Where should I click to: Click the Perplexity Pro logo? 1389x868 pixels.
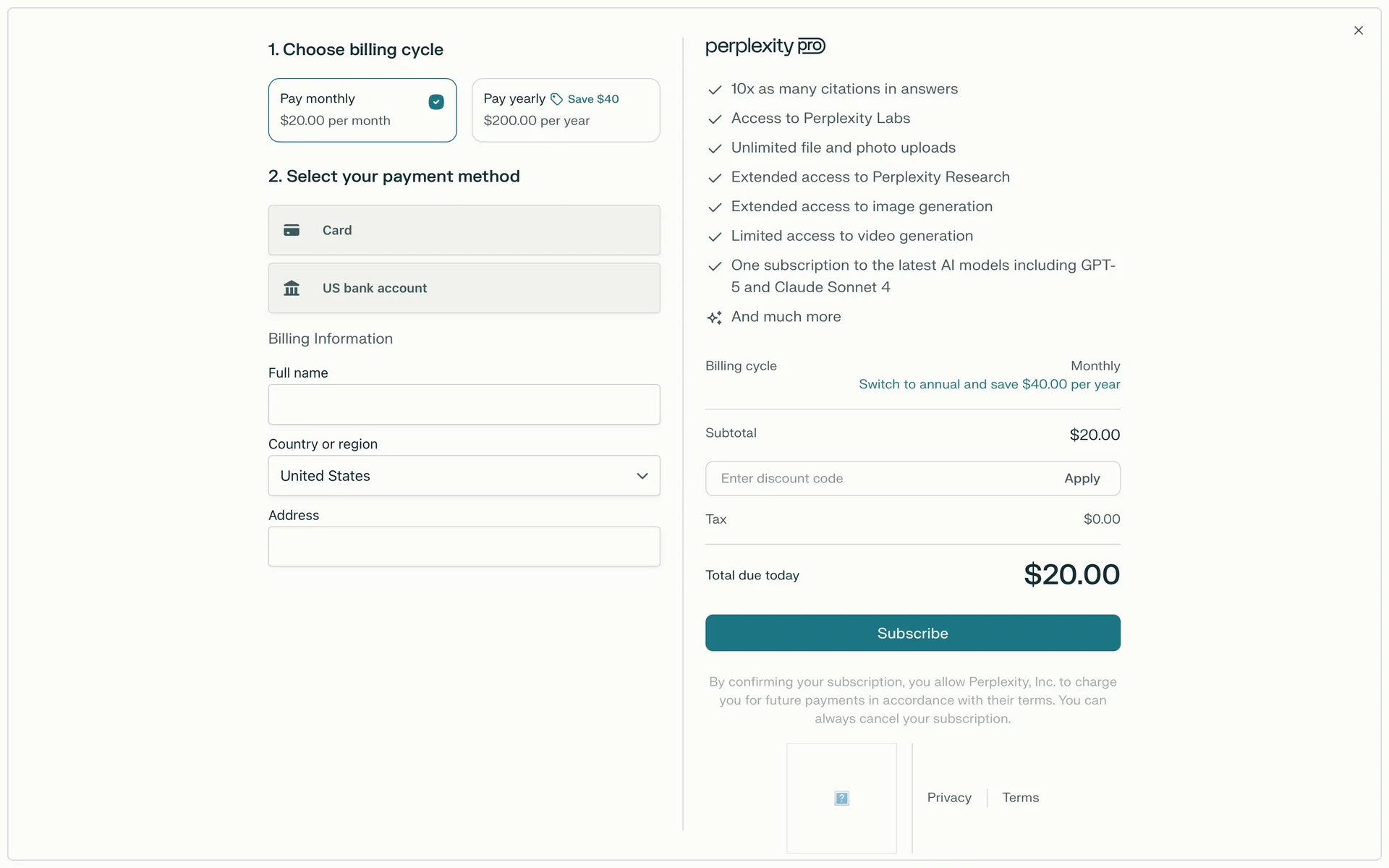(x=765, y=46)
